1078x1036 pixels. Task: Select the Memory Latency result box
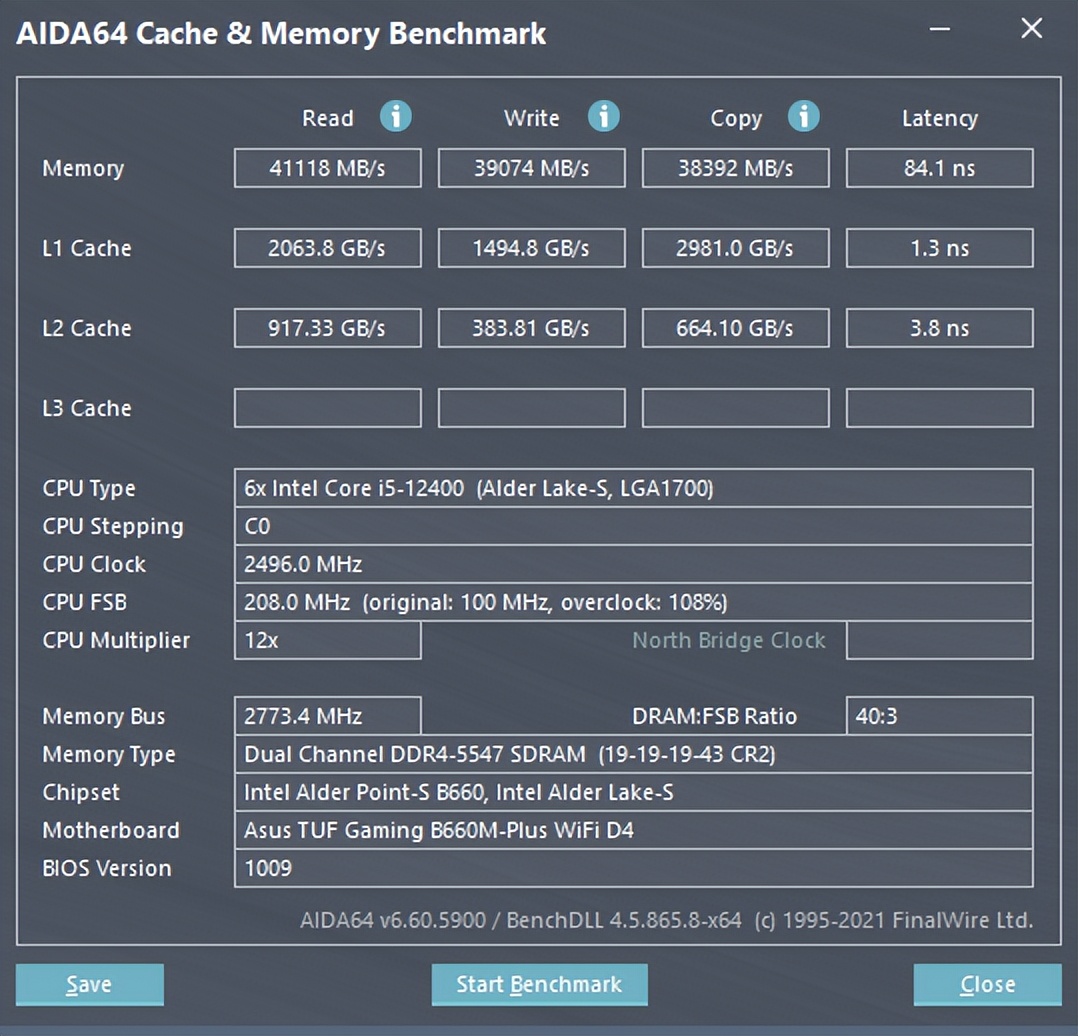click(x=939, y=168)
